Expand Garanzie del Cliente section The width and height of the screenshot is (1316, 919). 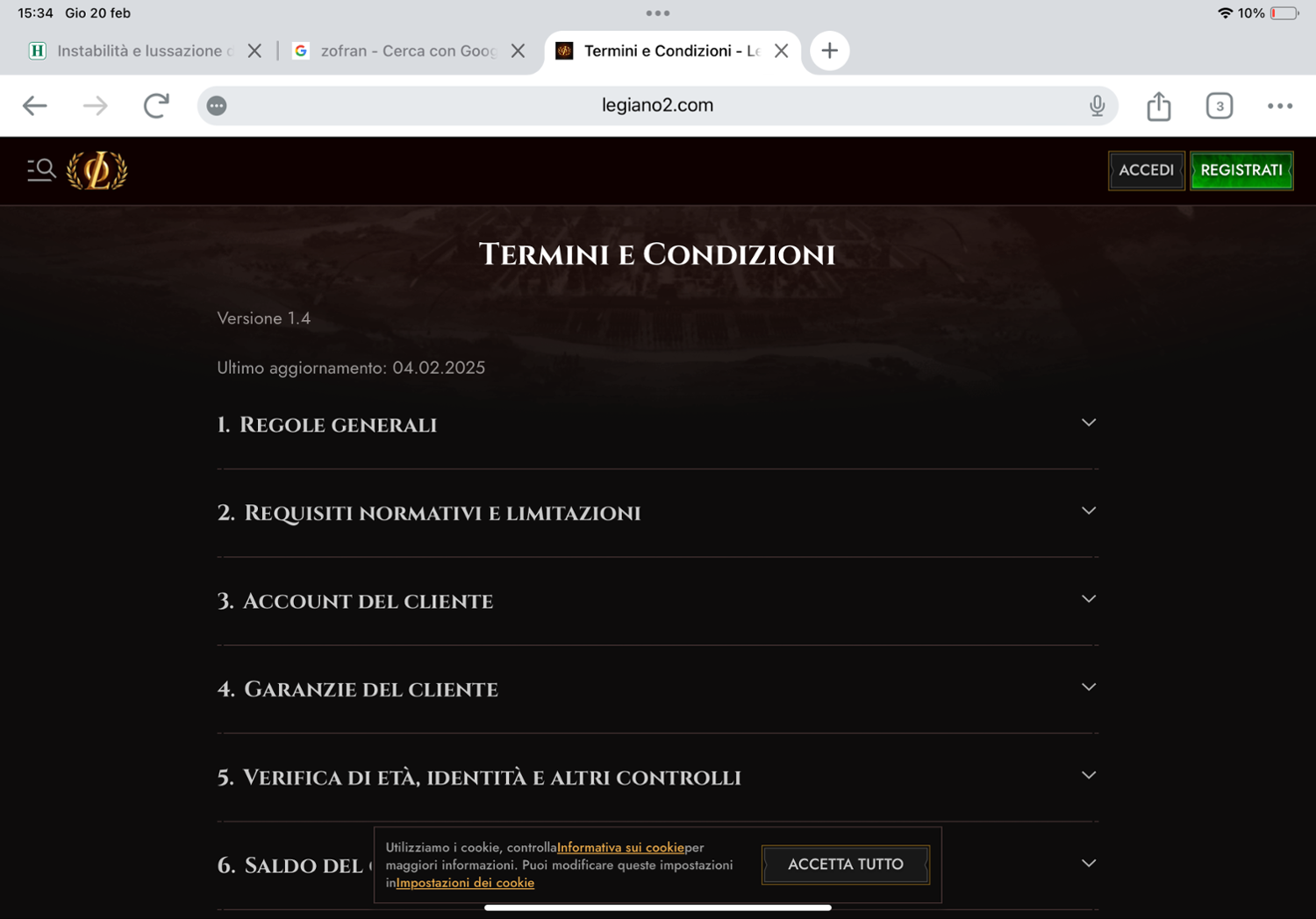coord(658,689)
